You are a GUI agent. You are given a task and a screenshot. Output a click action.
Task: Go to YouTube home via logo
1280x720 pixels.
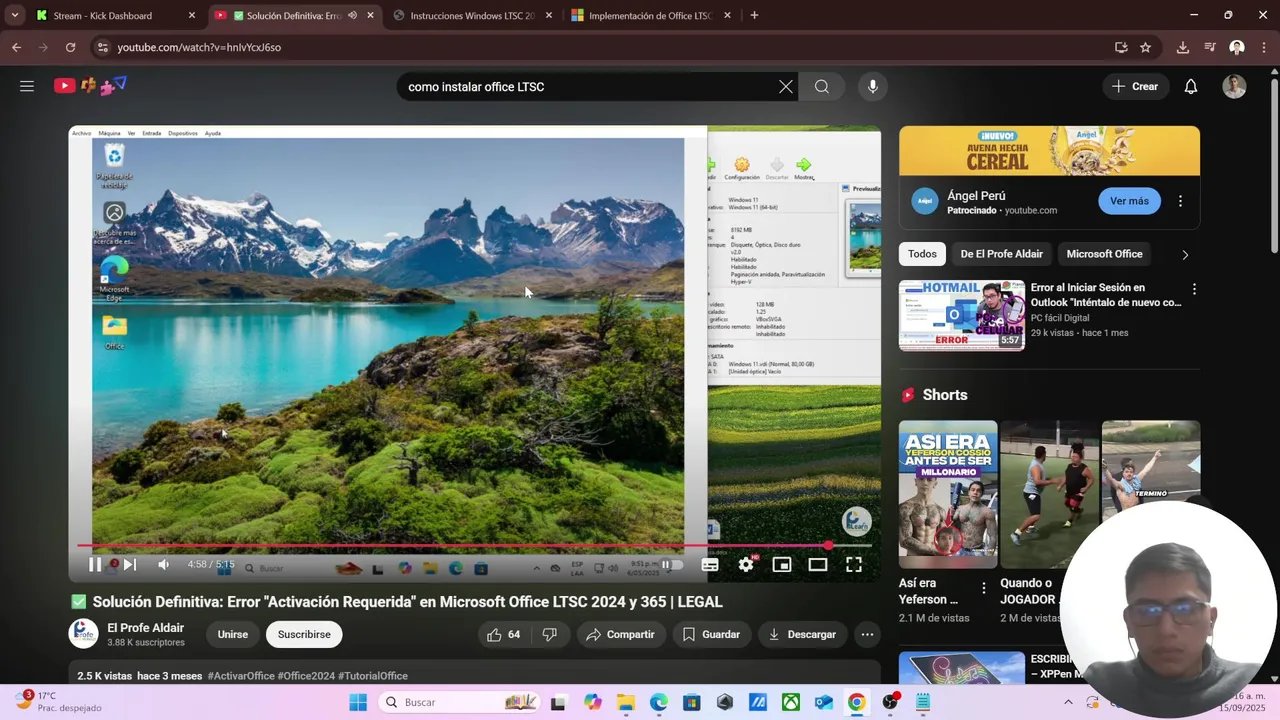click(90, 86)
